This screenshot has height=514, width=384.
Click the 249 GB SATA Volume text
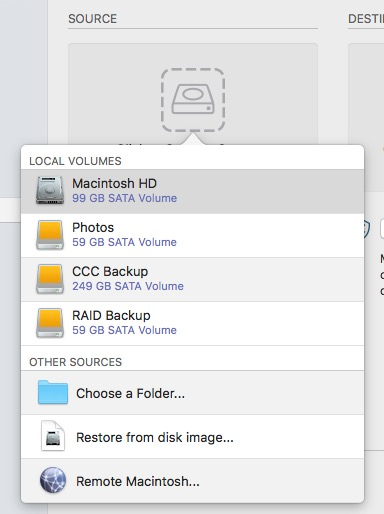tap(128, 286)
